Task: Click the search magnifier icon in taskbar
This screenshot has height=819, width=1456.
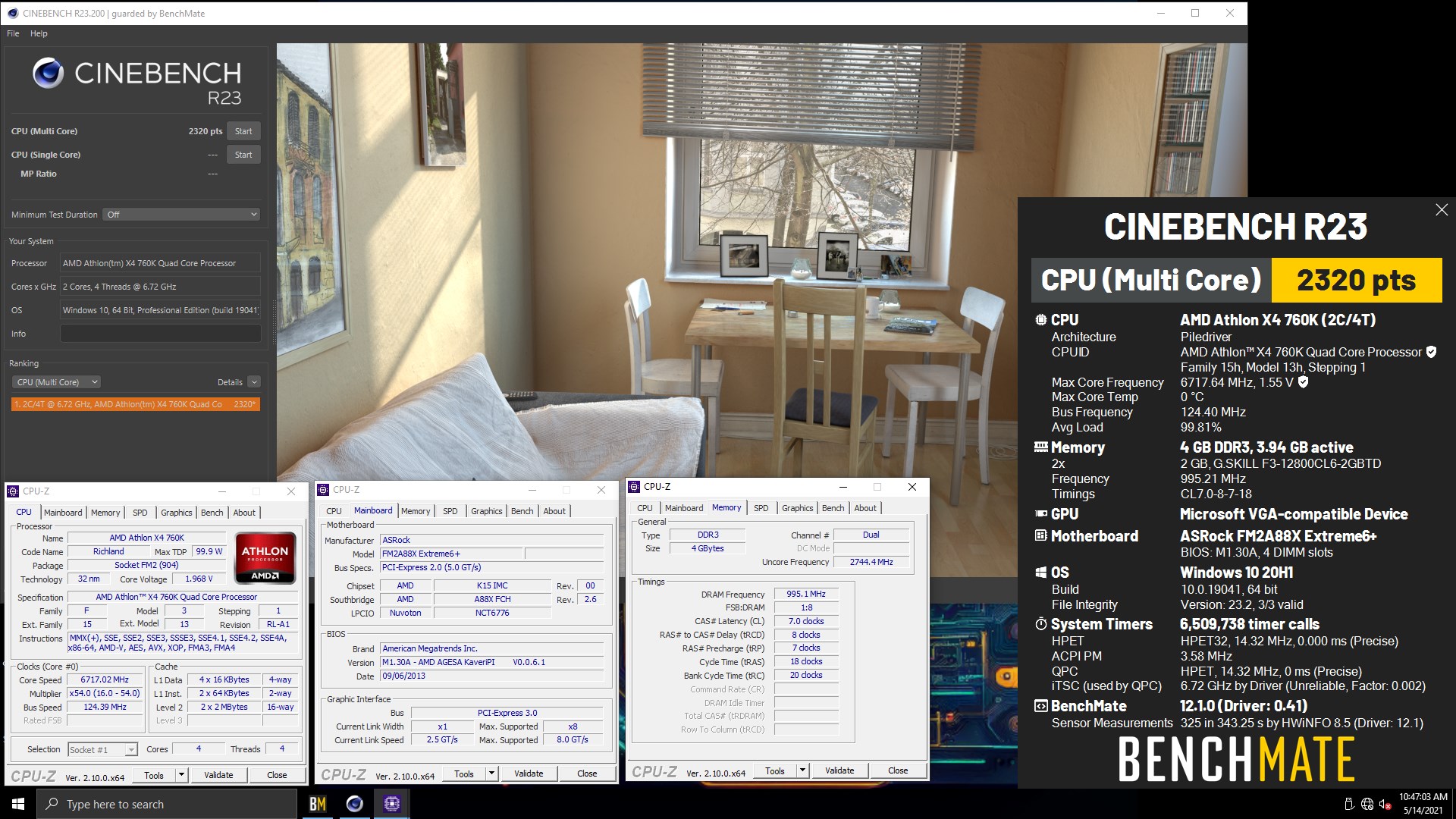Action: pyautogui.click(x=52, y=804)
